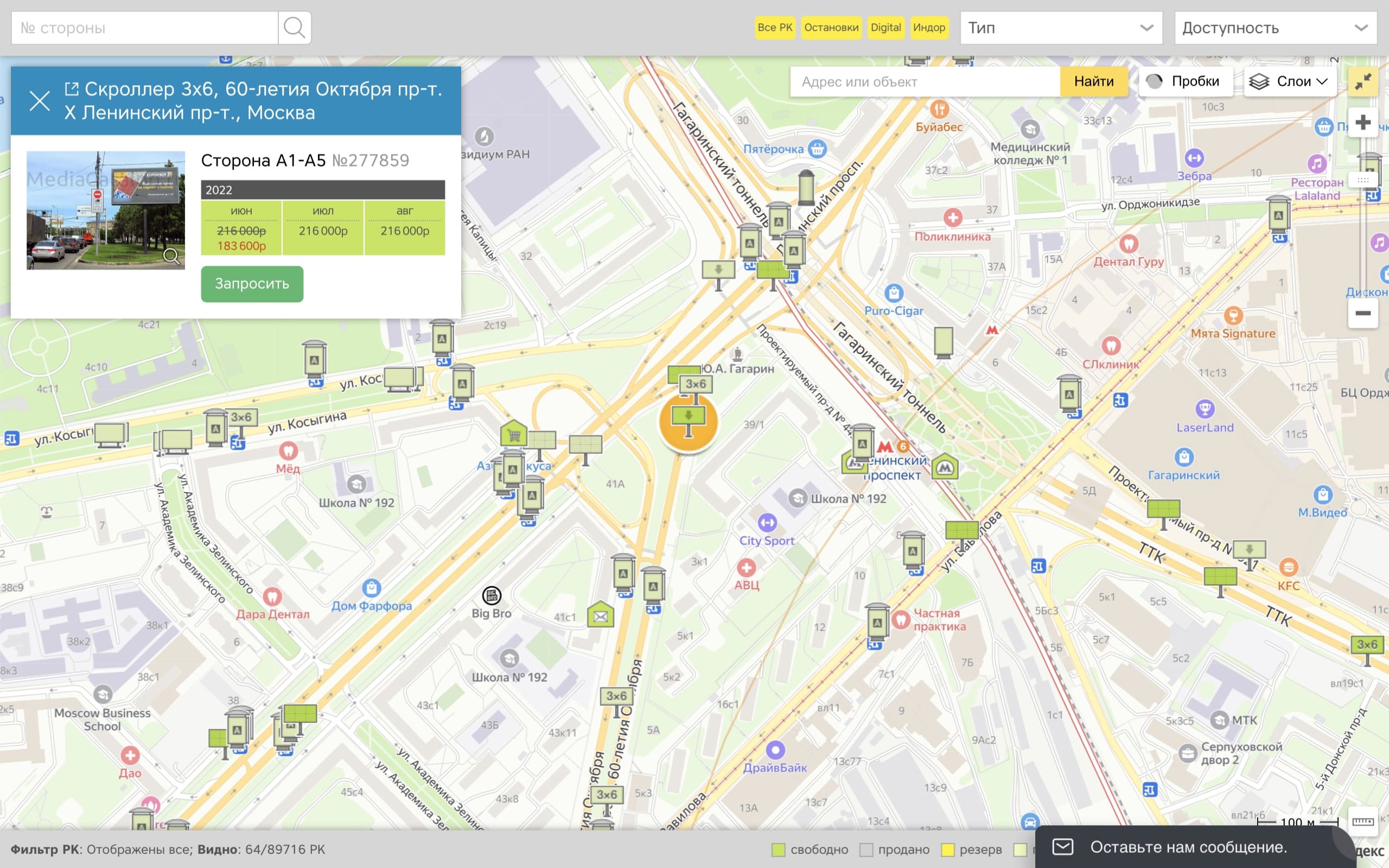Click the search magnifier icon
This screenshot has width=1389, height=868.
tap(294, 28)
